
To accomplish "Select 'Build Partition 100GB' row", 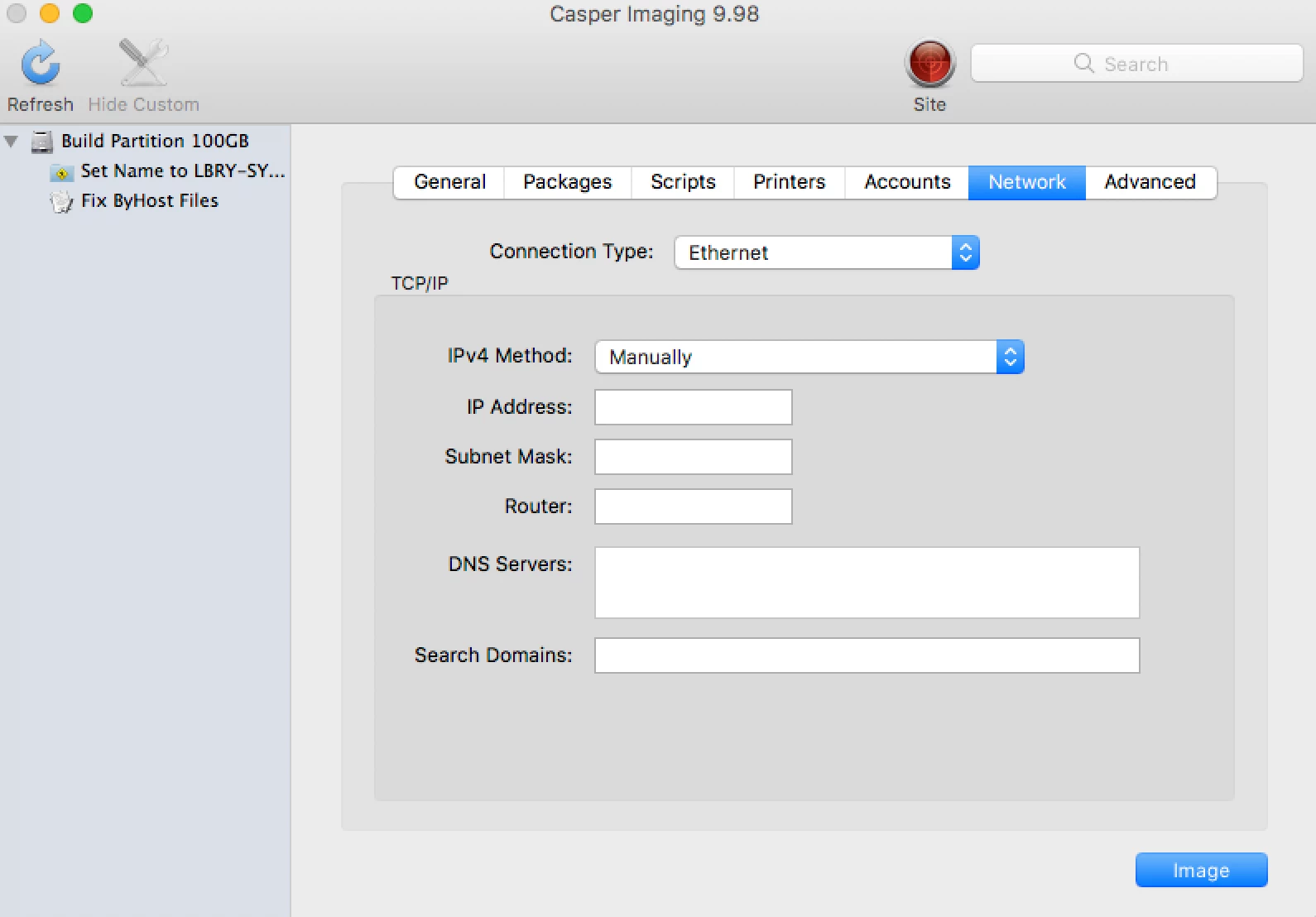I will coord(145,142).
